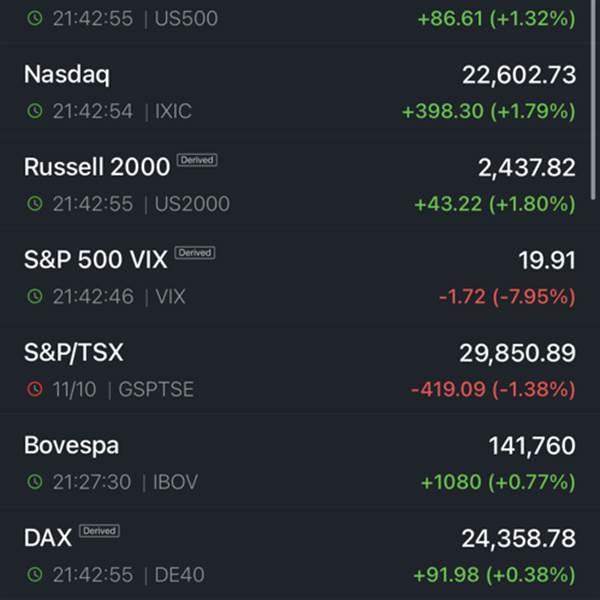Tap the clock icon beside US500
The width and height of the screenshot is (600, 600).
tap(35, 19)
